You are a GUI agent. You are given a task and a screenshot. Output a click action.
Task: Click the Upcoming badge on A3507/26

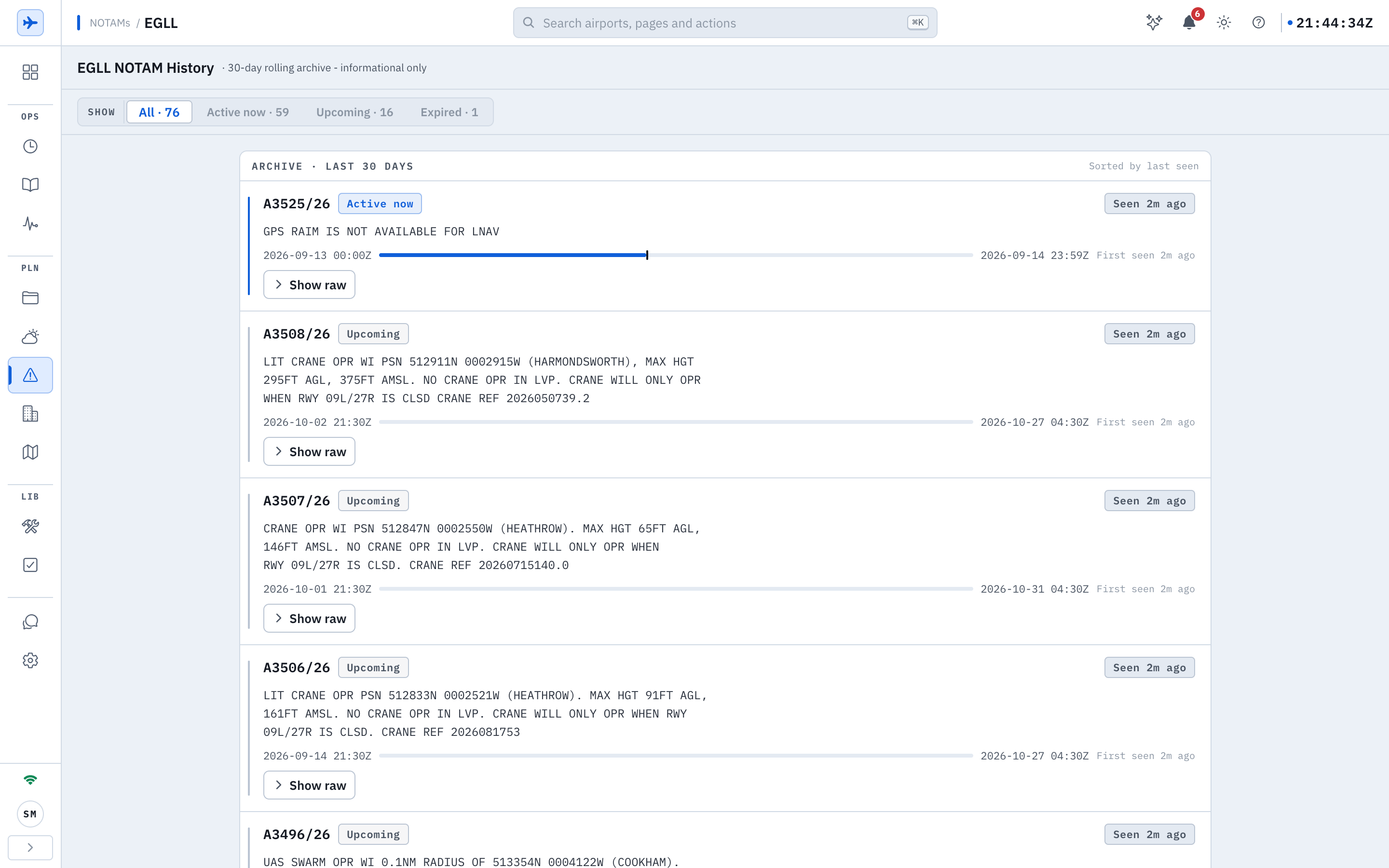tap(373, 501)
